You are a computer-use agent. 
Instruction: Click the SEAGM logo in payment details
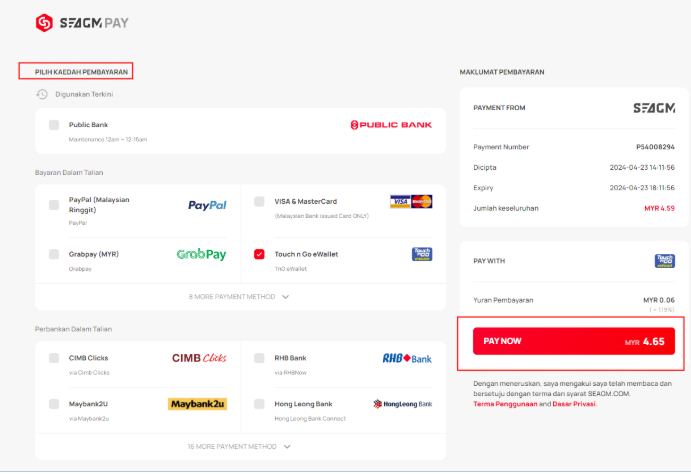pyautogui.click(x=654, y=107)
